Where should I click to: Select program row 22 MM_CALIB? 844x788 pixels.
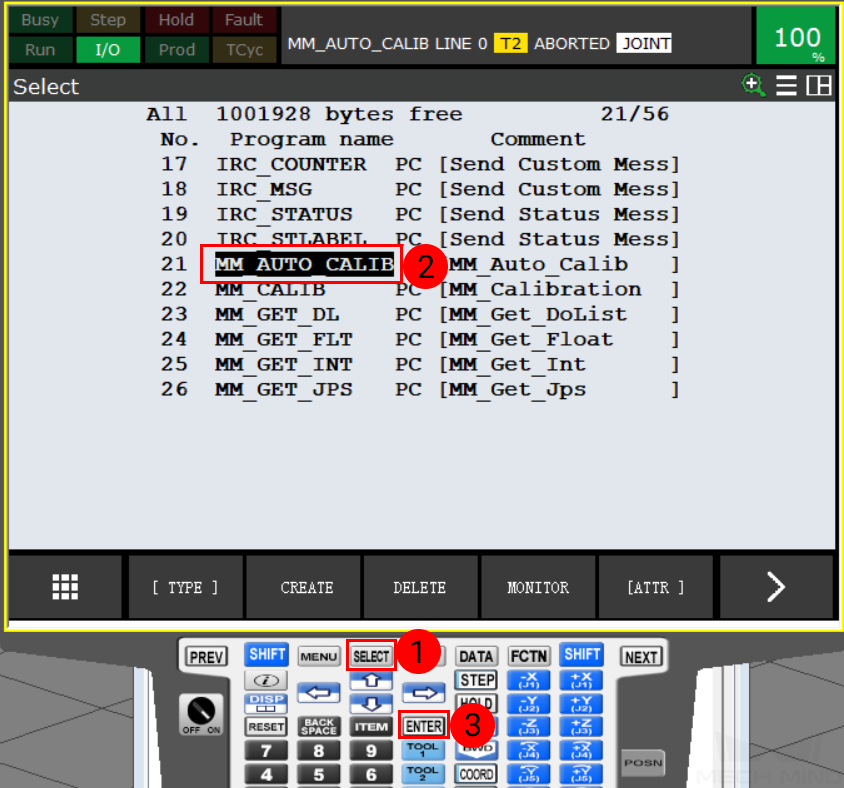(x=420, y=290)
